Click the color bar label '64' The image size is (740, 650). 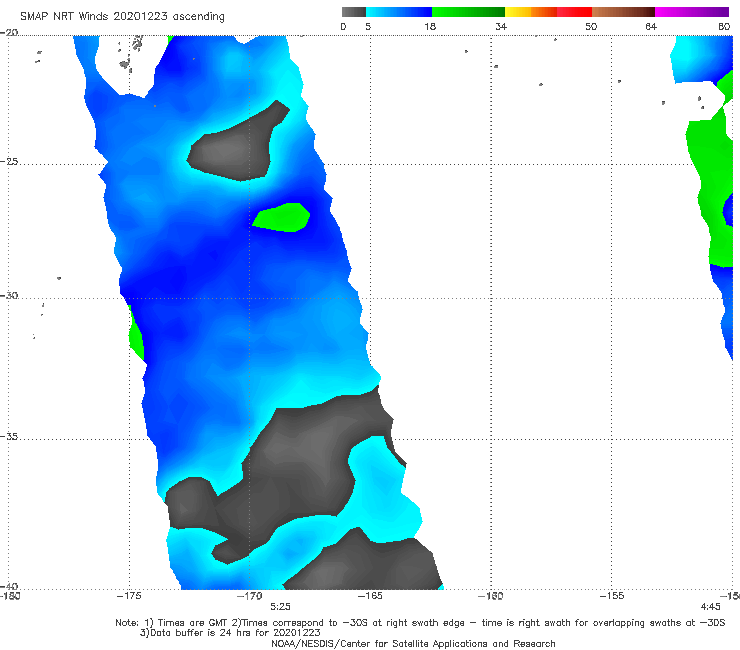(x=651, y=27)
